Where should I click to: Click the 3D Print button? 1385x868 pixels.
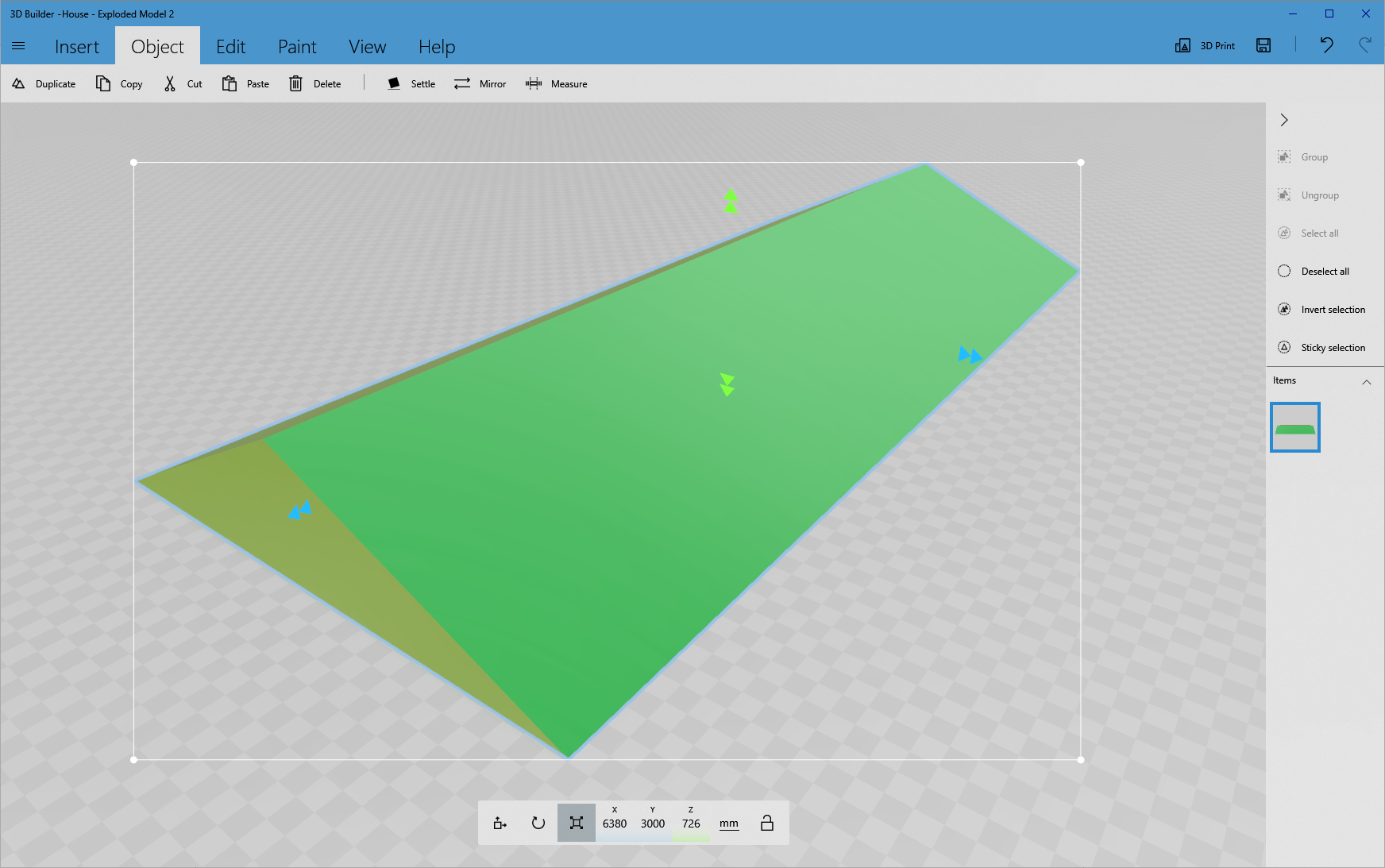click(x=1205, y=45)
